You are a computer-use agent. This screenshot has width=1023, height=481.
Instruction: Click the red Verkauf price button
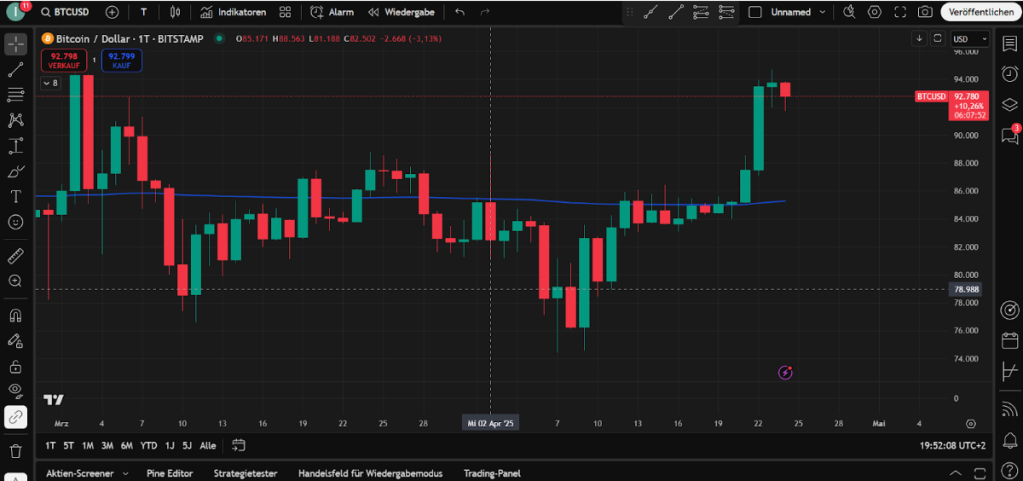64,60
